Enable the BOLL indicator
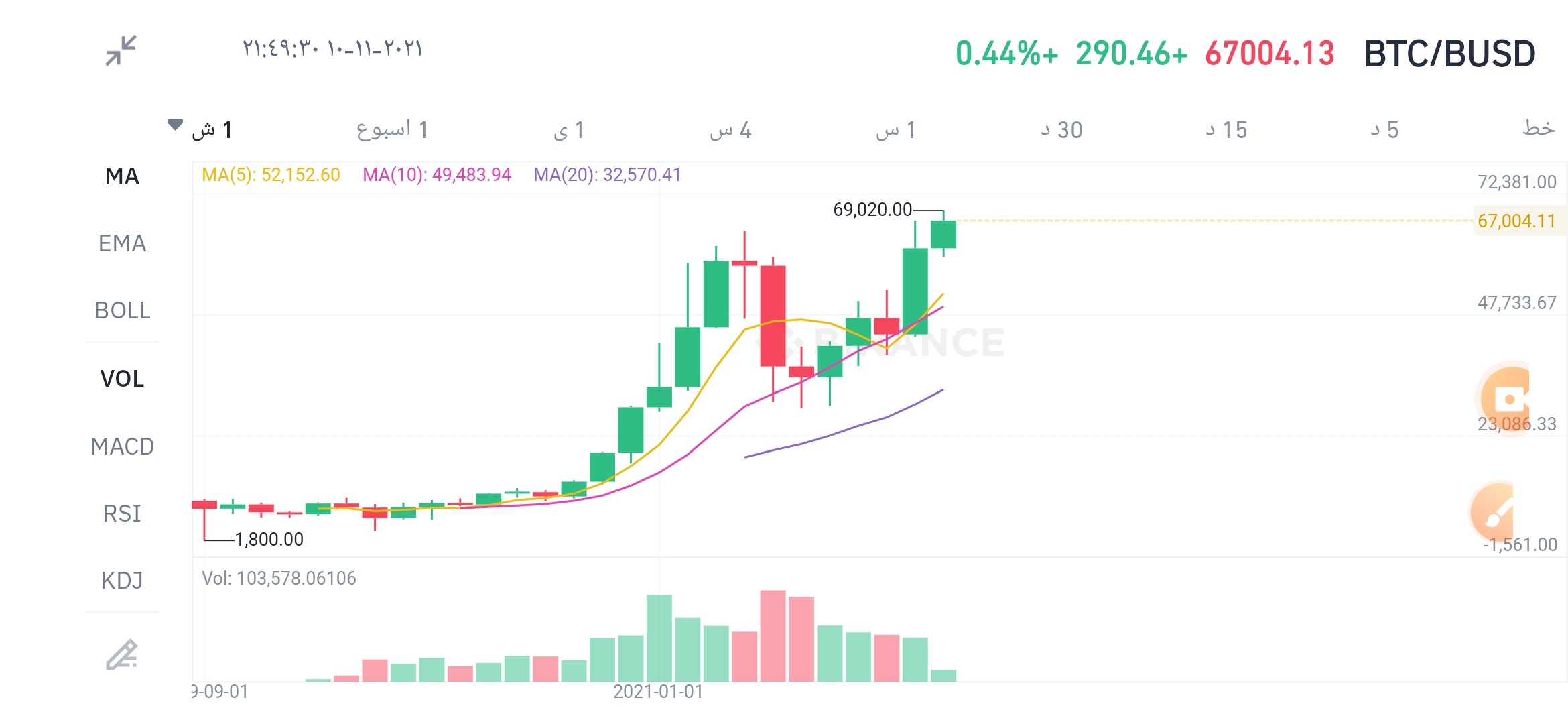 pyautogui.click(x=122, y=310)
